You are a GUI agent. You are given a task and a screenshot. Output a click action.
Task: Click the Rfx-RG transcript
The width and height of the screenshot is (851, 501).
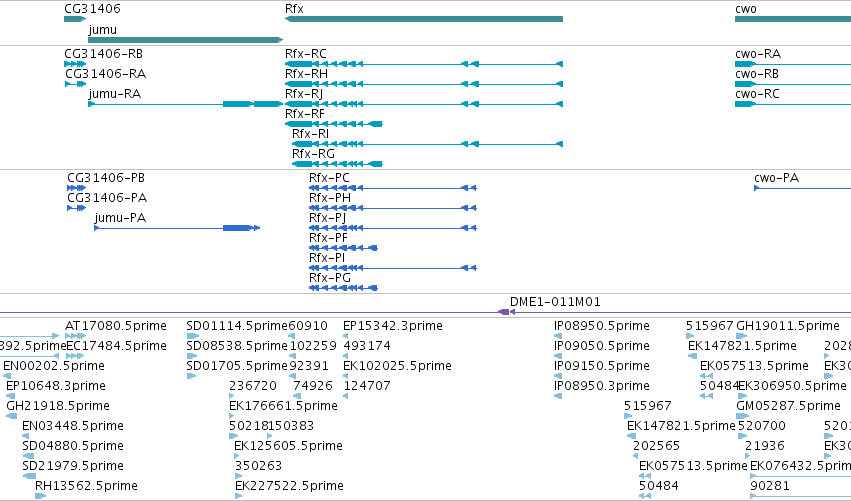(337, 164)
